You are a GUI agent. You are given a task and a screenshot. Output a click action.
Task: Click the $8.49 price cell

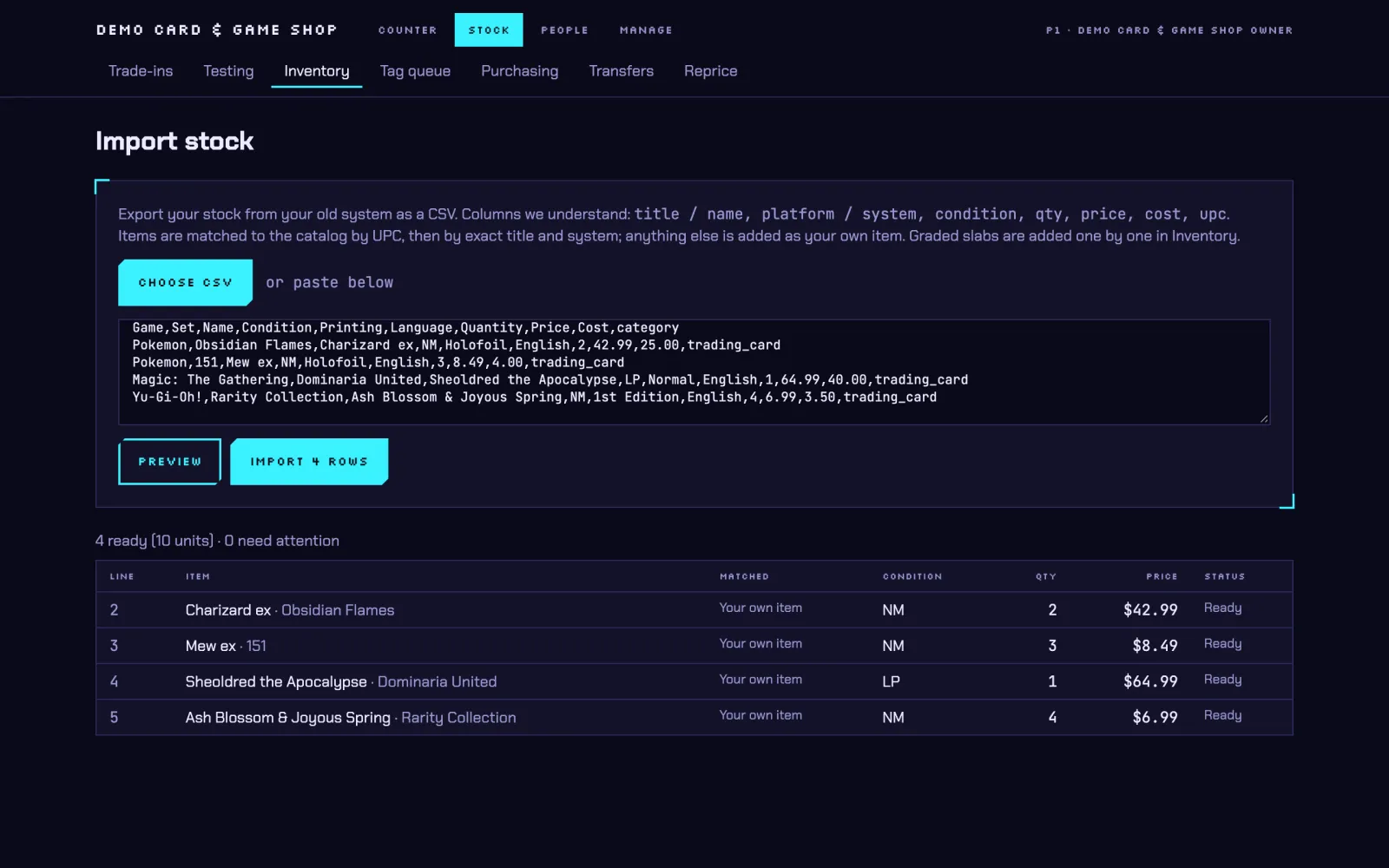point(1155,646)
